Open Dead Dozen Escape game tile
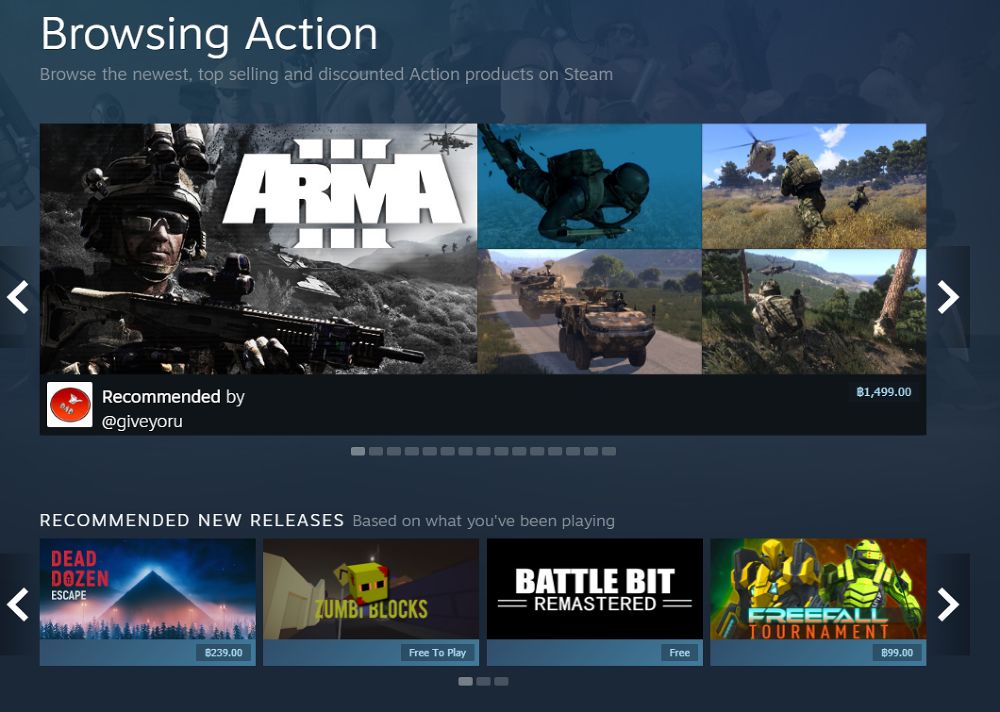Viewport: 1000px width, 712px height. pos(147,602)
